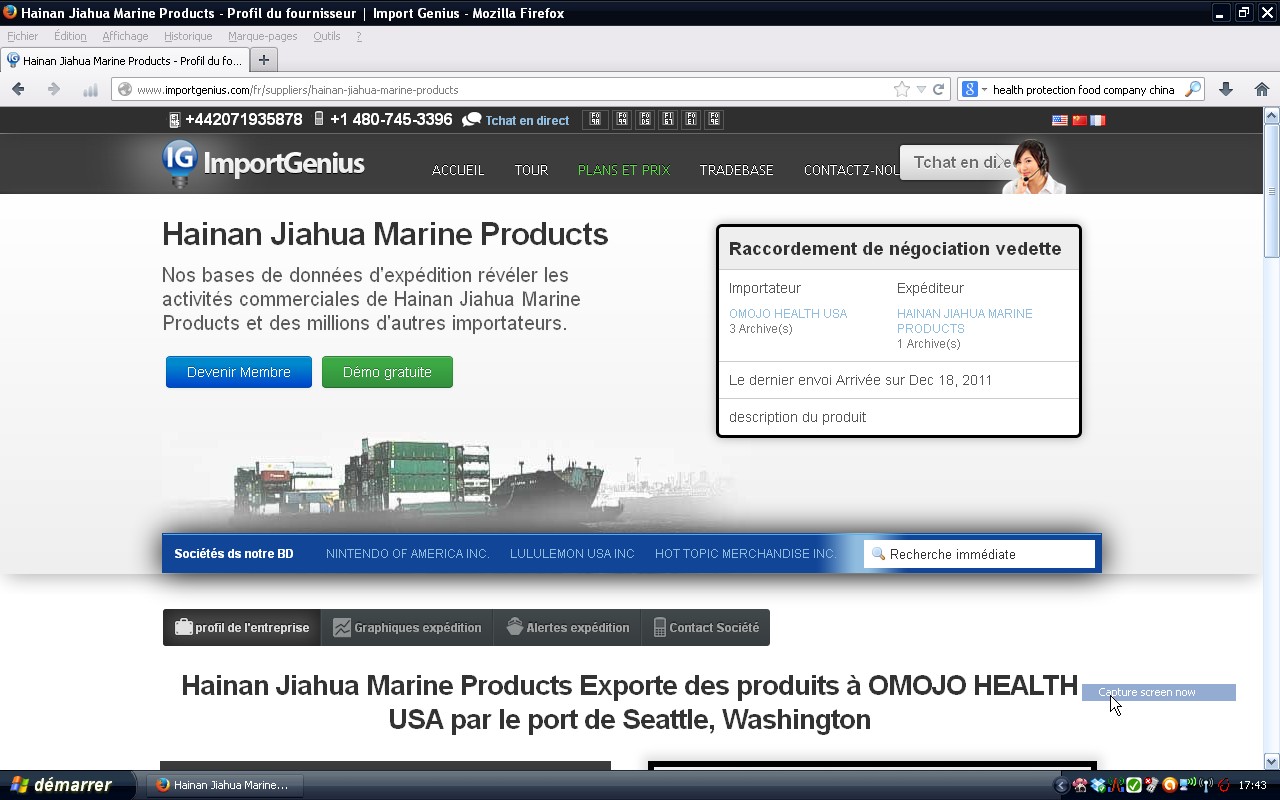Open the LULULEMON USA INC link
This screenshot has height=800, width=1280.
572,554
